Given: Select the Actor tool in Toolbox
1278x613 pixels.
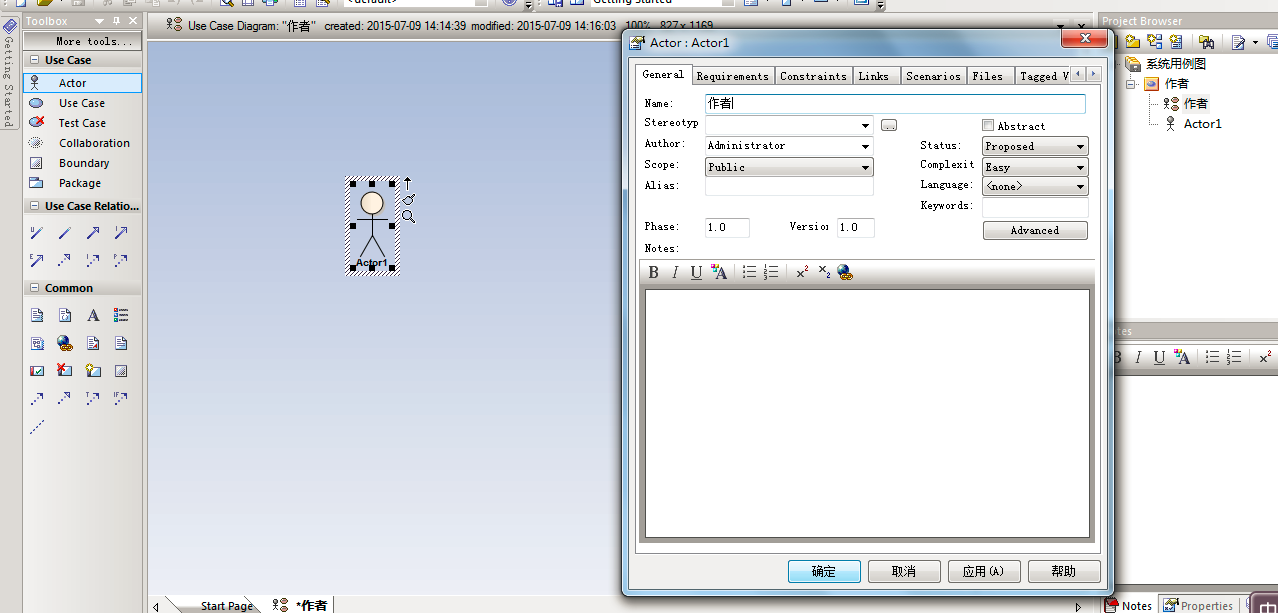Looking at the screenshot, I should pos(82,83).
